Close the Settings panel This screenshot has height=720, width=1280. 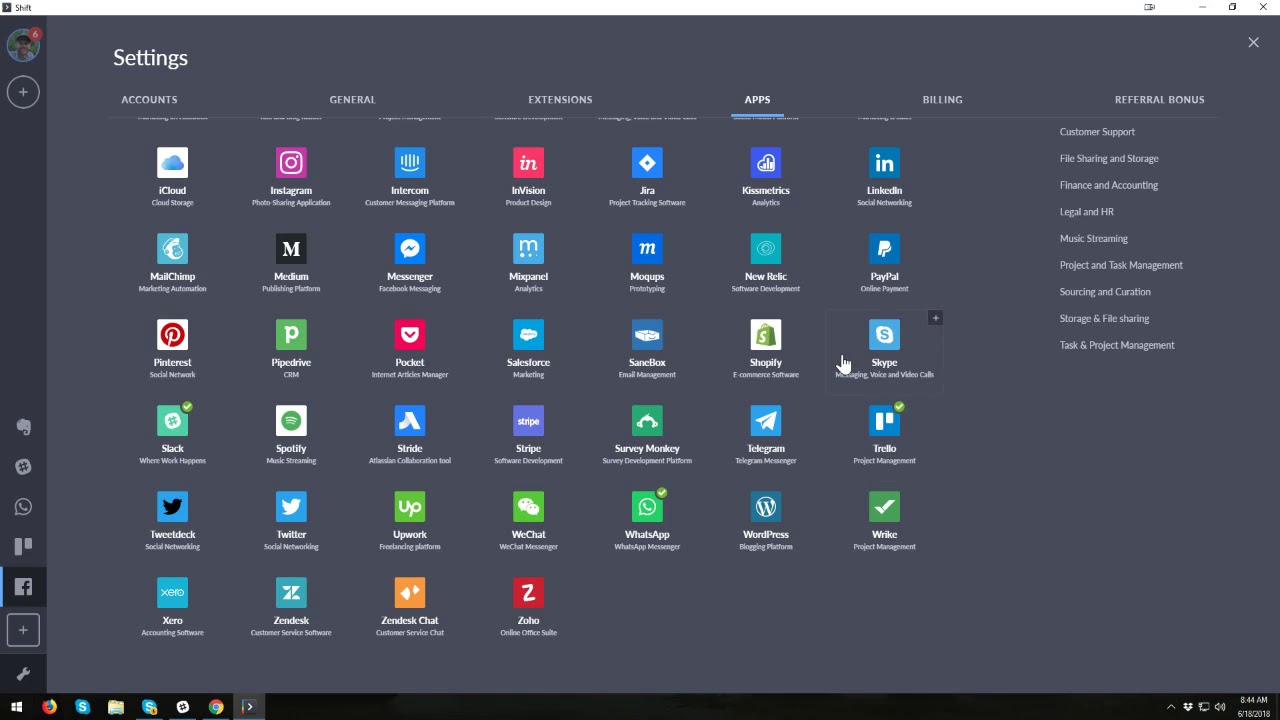pyautogui.click(x=1253, y=42)
